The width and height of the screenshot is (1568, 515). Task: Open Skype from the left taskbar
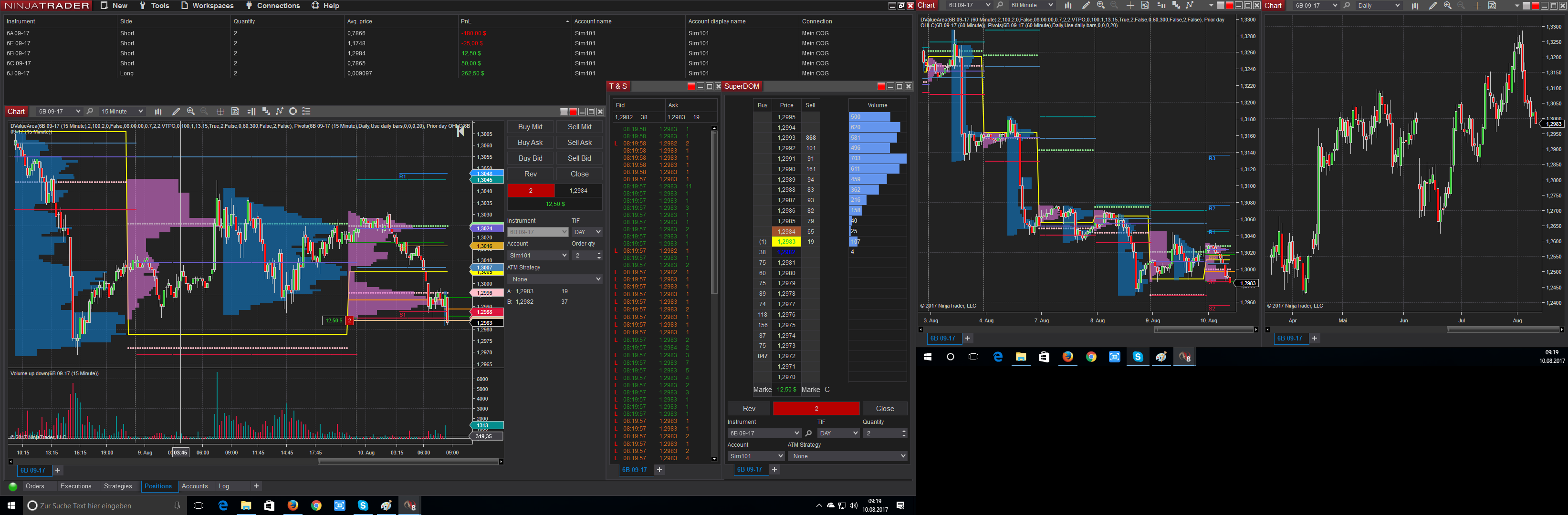(363, 505)
